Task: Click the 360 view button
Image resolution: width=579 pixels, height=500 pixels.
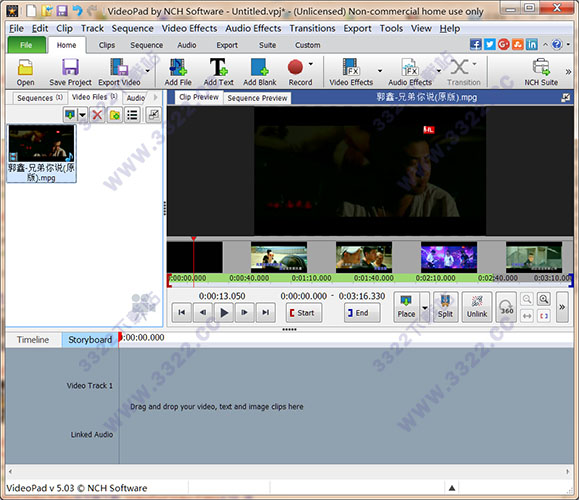Action: [x=506, y=307]
